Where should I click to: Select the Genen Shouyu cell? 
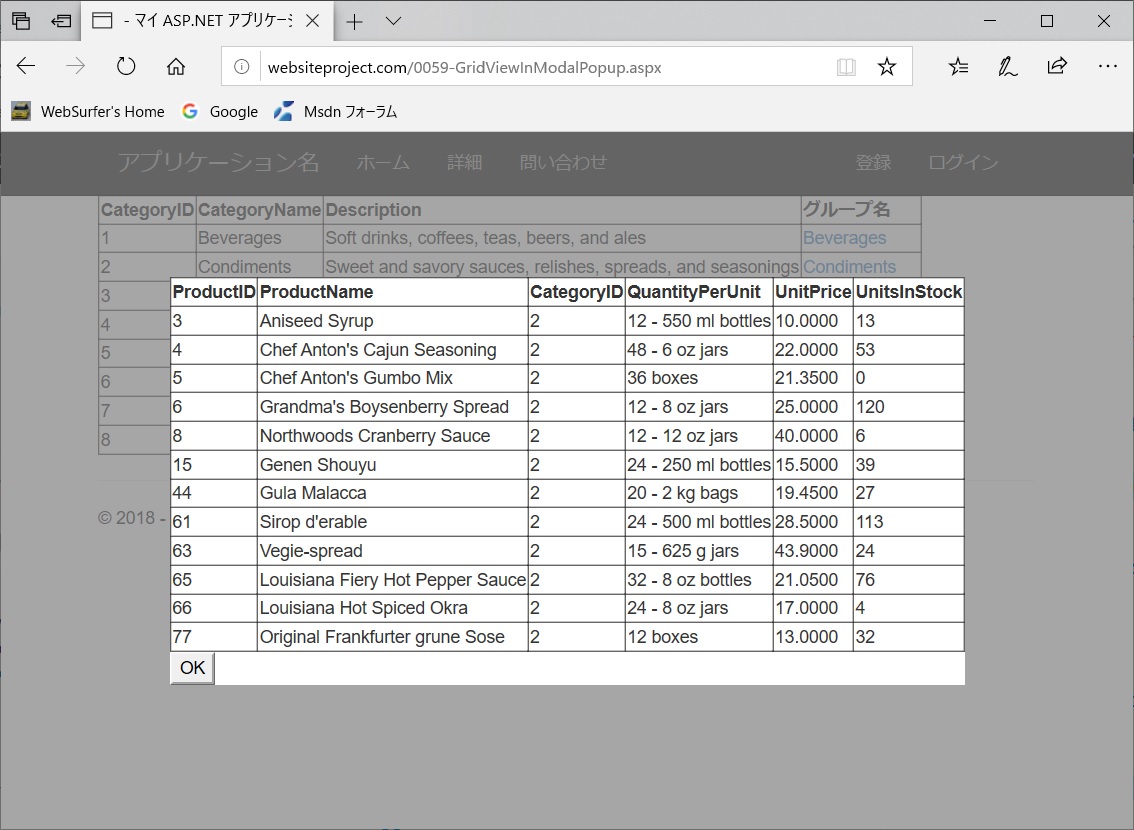tap(393, 465)
